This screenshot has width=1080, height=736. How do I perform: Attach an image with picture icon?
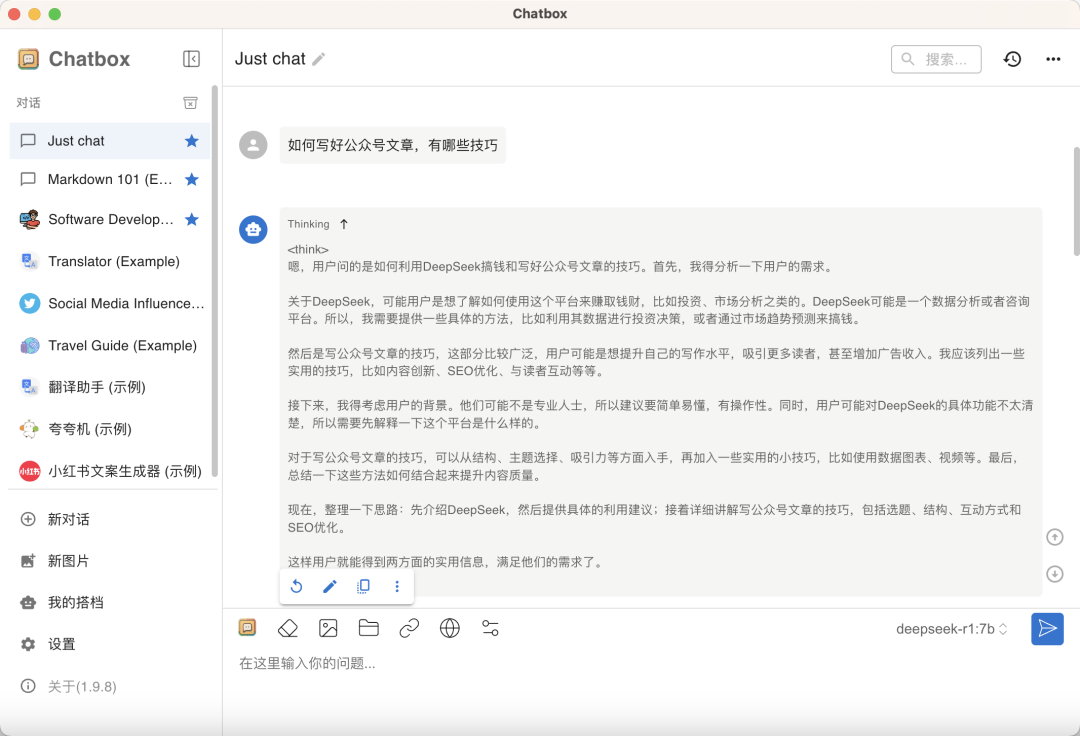[x=329, y=628]
